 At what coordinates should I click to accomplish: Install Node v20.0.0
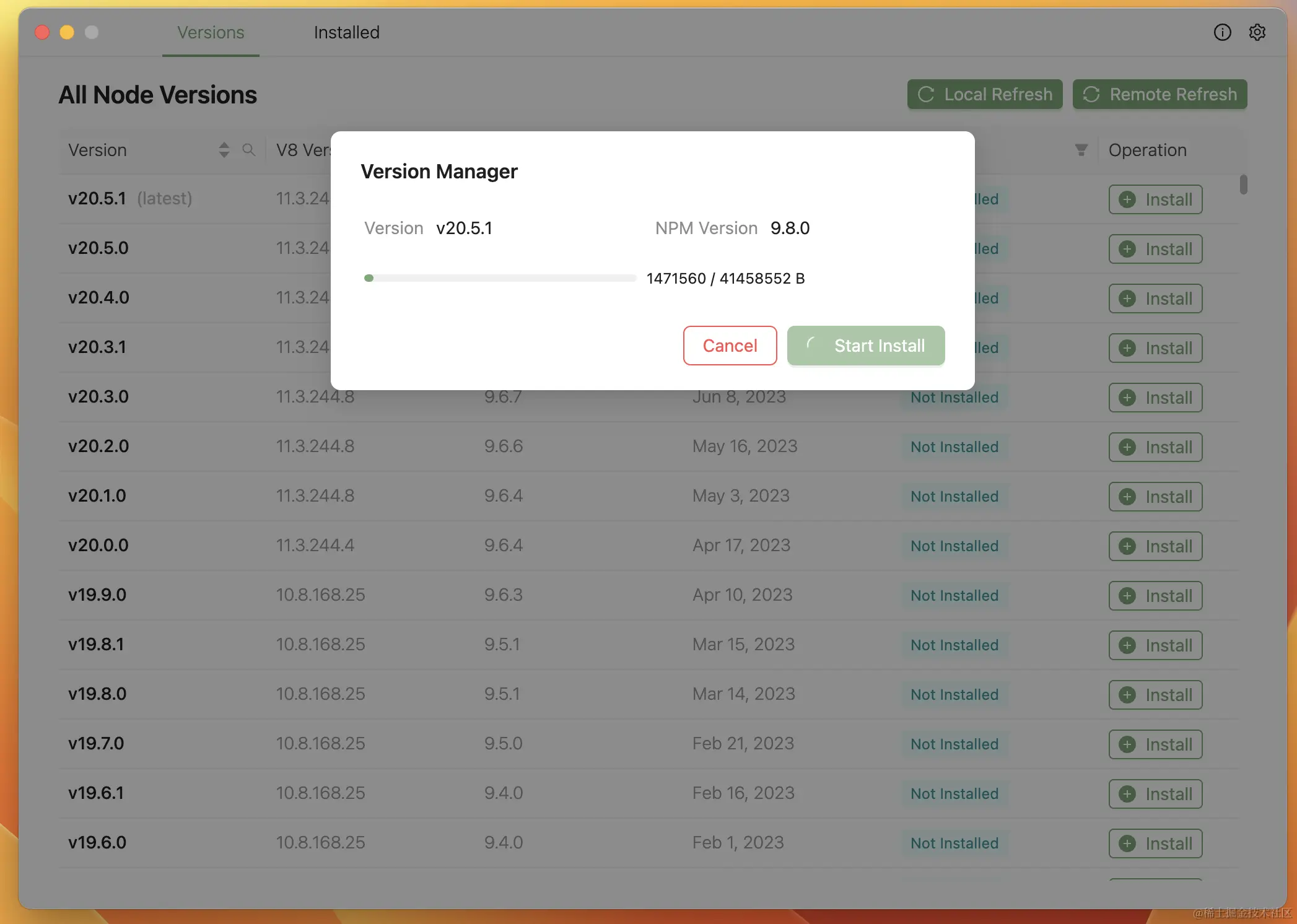tap(1155, 546)
